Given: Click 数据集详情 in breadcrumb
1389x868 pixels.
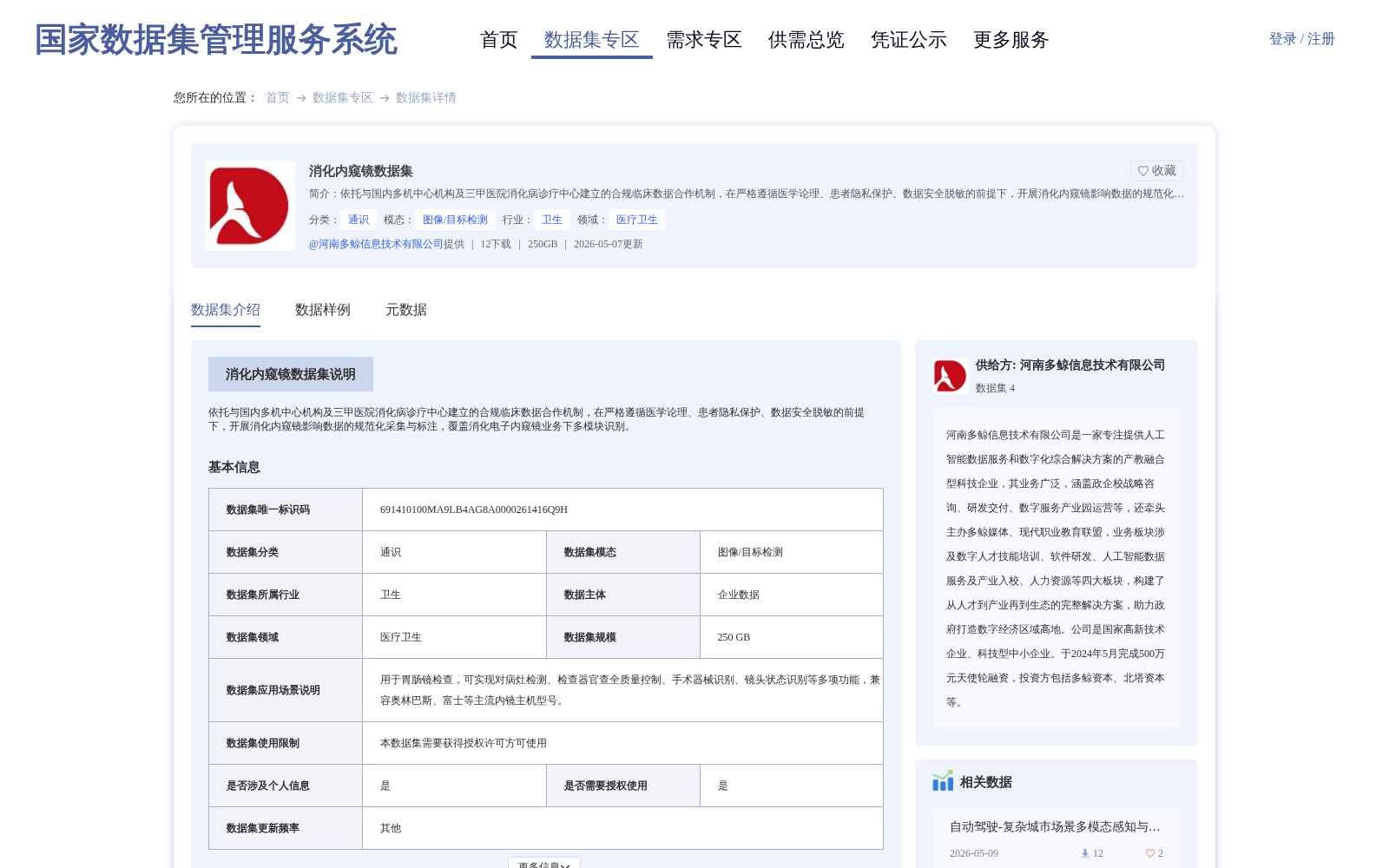Looking at the screenshot, I should 426,98.
